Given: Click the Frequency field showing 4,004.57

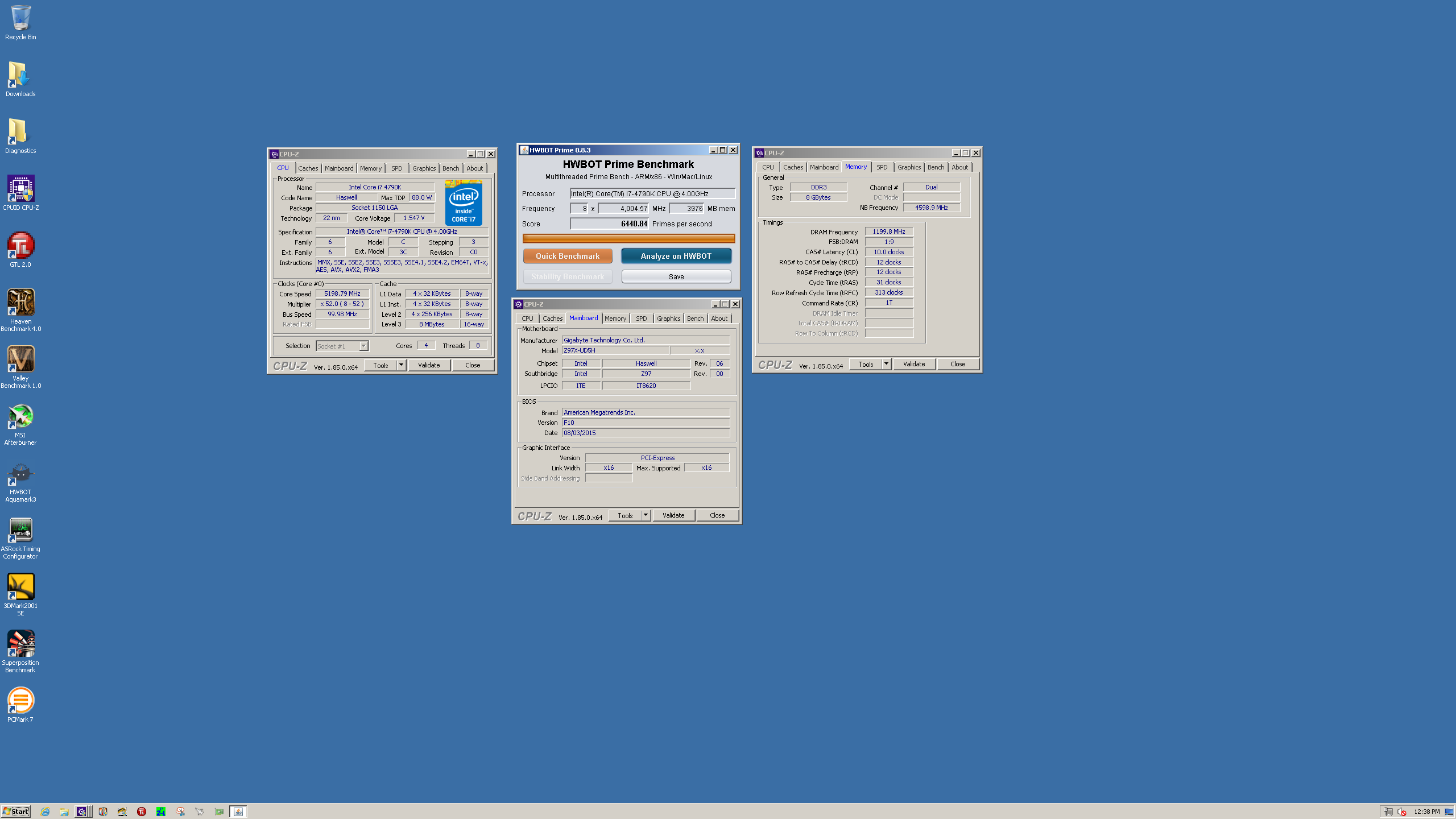Looking at the screenshot, I should tap(623, 209).
